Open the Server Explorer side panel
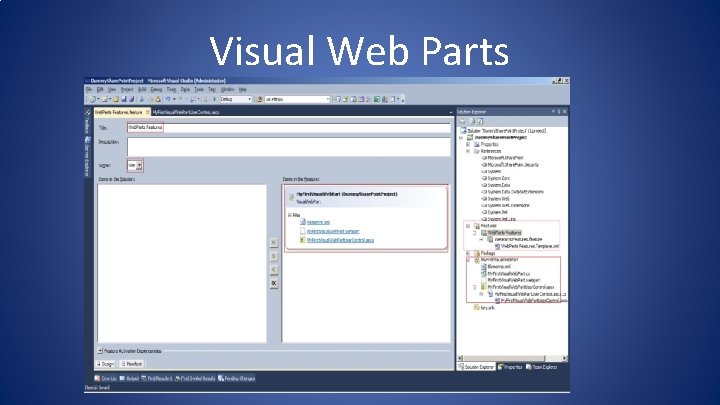Viewport: 720px width, 405px height. click(x=87, y=157)
